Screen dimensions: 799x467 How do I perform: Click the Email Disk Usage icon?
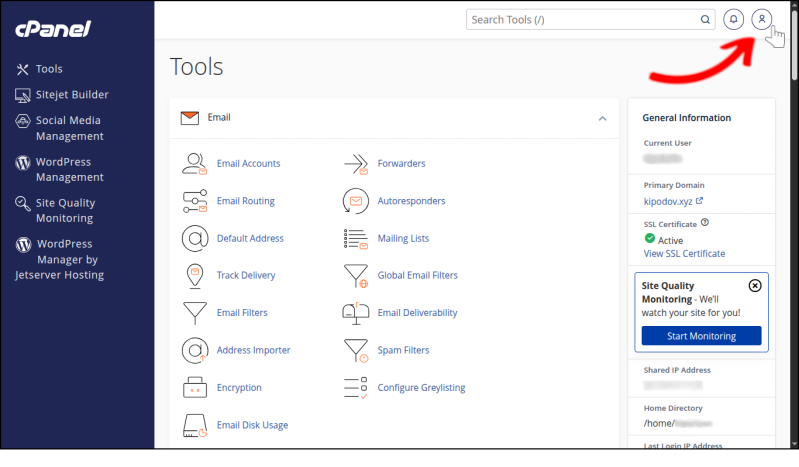click(x=195, y=425)
